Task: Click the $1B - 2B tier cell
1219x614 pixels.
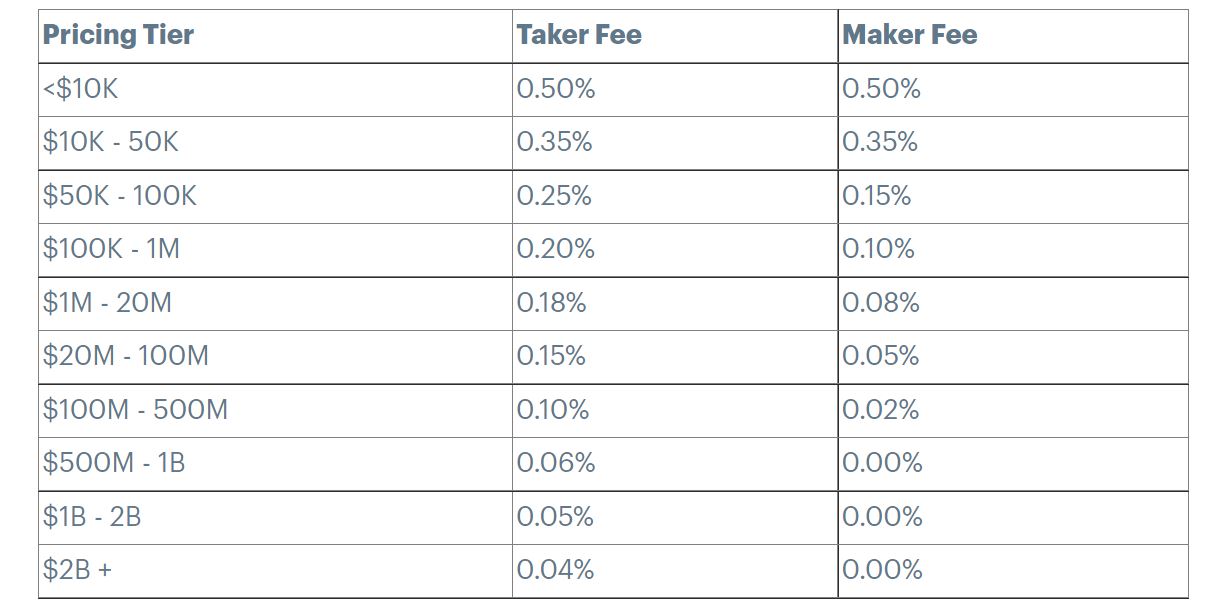Action: click(x=276, y=518)
